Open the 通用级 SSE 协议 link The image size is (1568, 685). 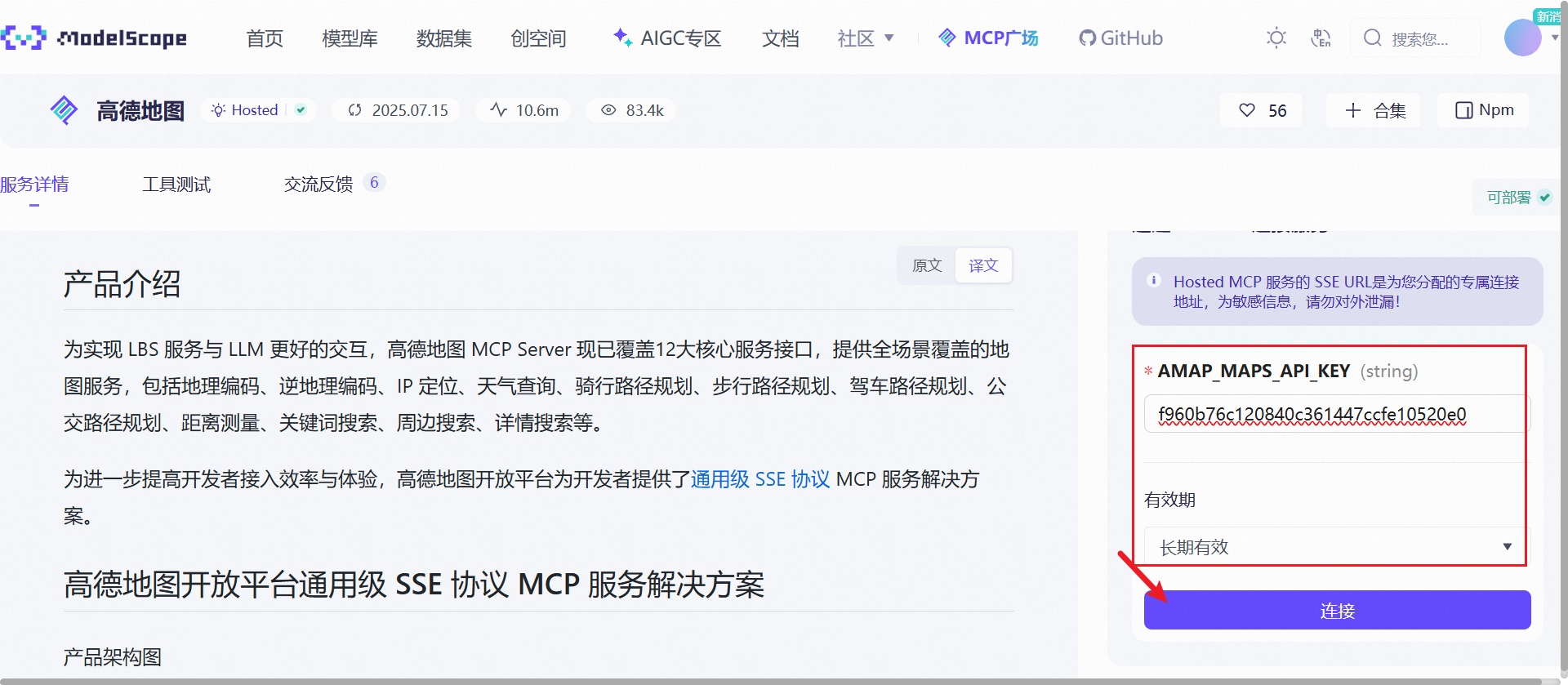[760, 479]
